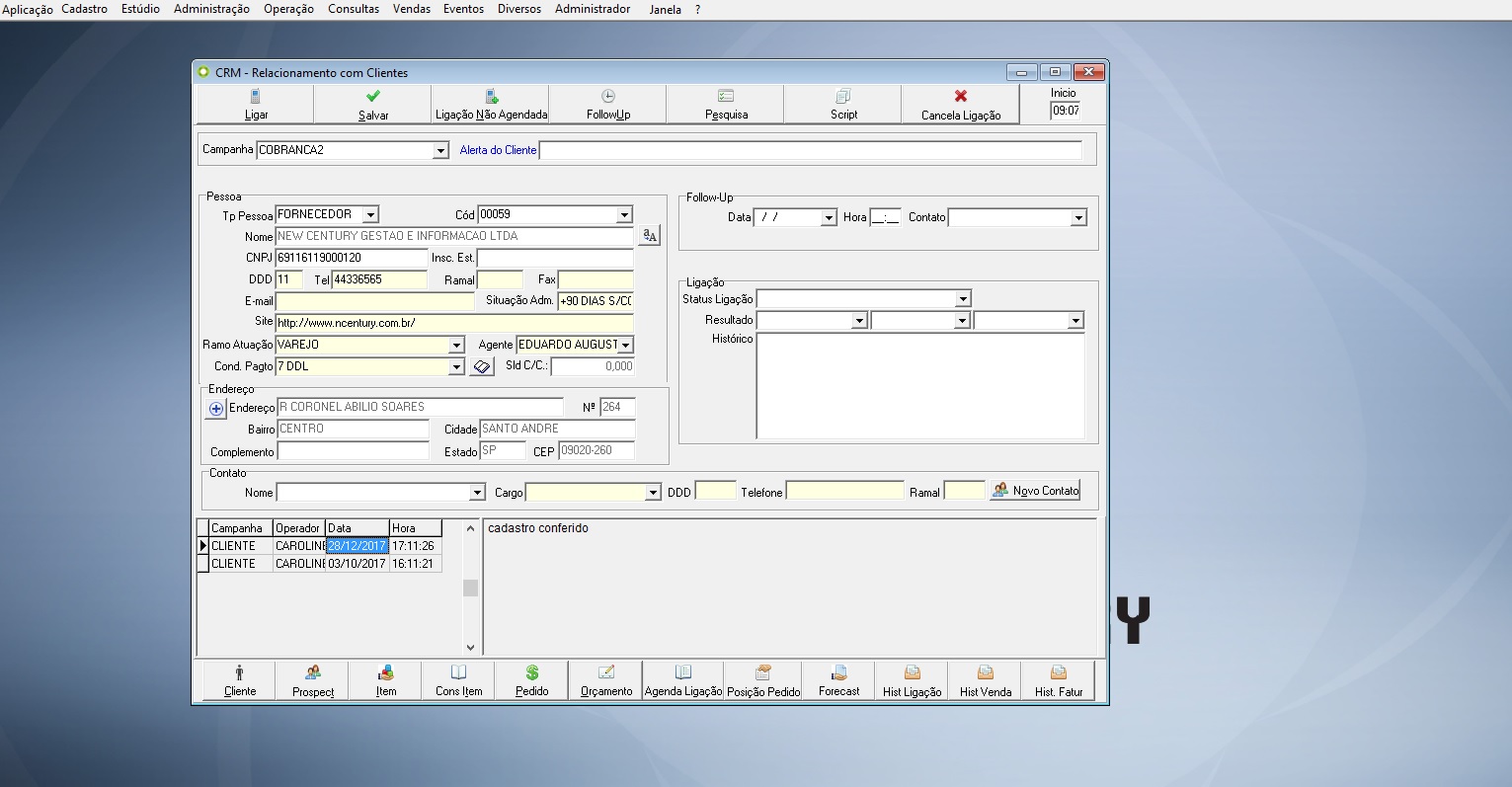1512x787 pixels.
Task: Cancel the call with Cancela Ligação
Action: click(961, 104)
